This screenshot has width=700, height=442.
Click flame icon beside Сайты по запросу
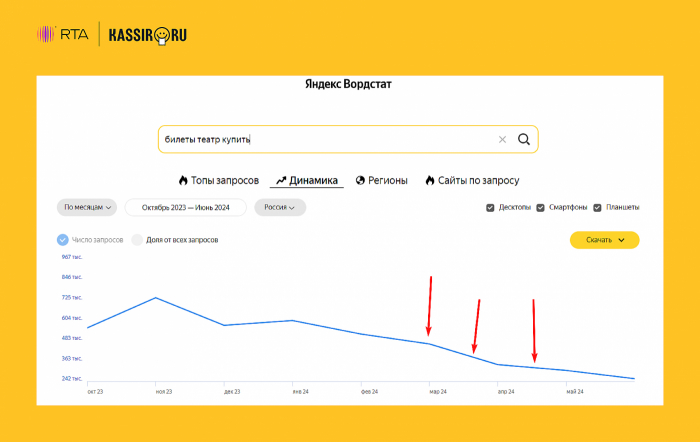click(430, 180)
